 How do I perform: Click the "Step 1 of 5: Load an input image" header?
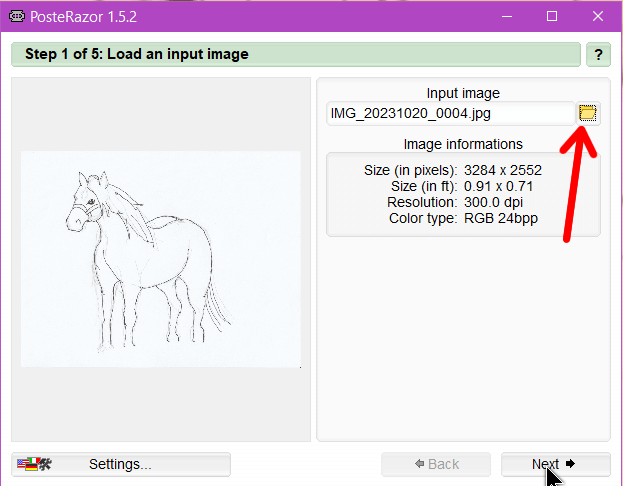[x=296, y=54]
